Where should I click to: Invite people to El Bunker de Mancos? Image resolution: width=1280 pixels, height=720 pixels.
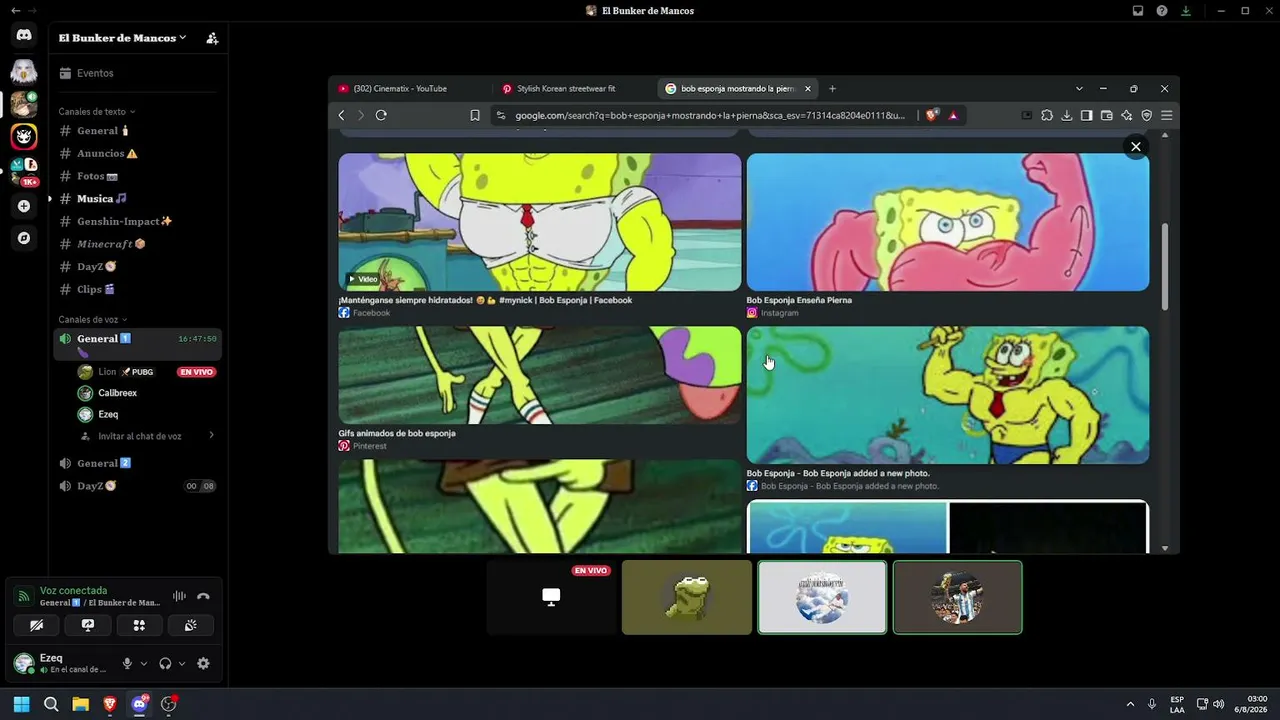coord(212,38)
